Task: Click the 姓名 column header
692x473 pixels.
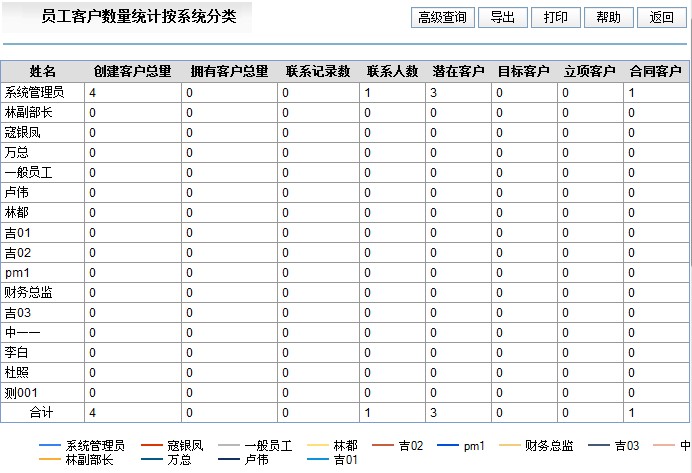Action: click(43, 72)
